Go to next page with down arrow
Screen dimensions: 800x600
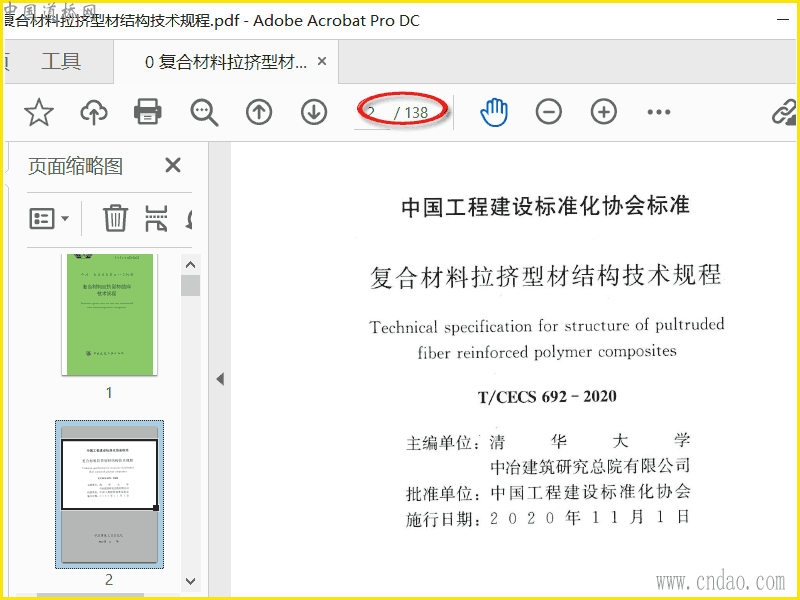pyautogui.click(x=314, y=112)
